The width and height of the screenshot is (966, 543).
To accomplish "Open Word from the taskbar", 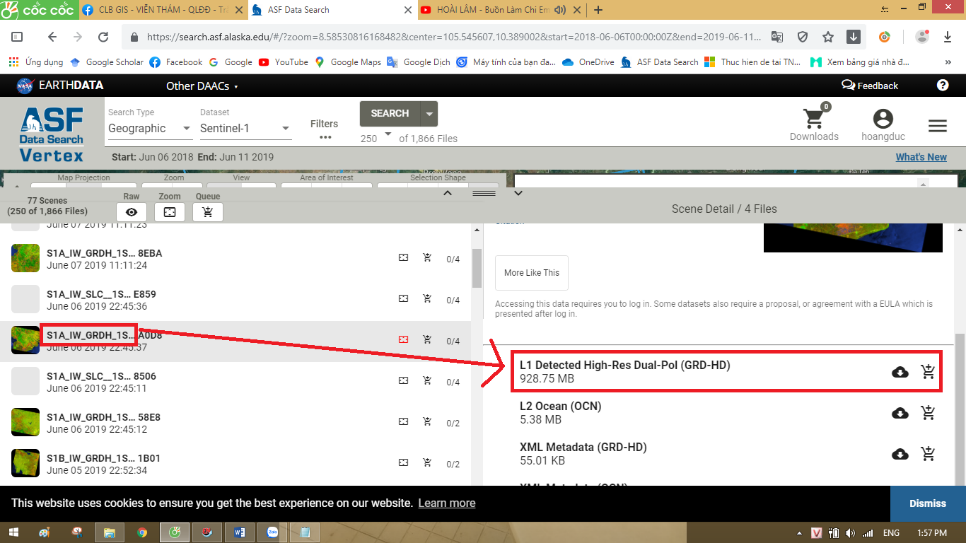I will pyautogui.click(x=240, y=533).
